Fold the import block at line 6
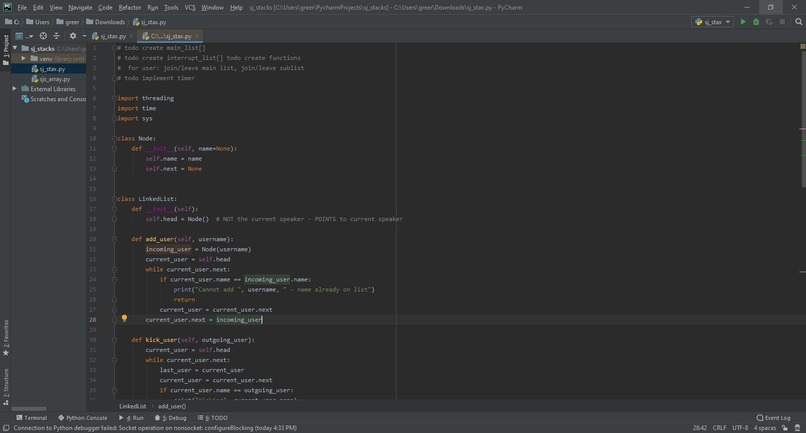The height and width of the screenshot is (433, 806). (x=114, y=98)
